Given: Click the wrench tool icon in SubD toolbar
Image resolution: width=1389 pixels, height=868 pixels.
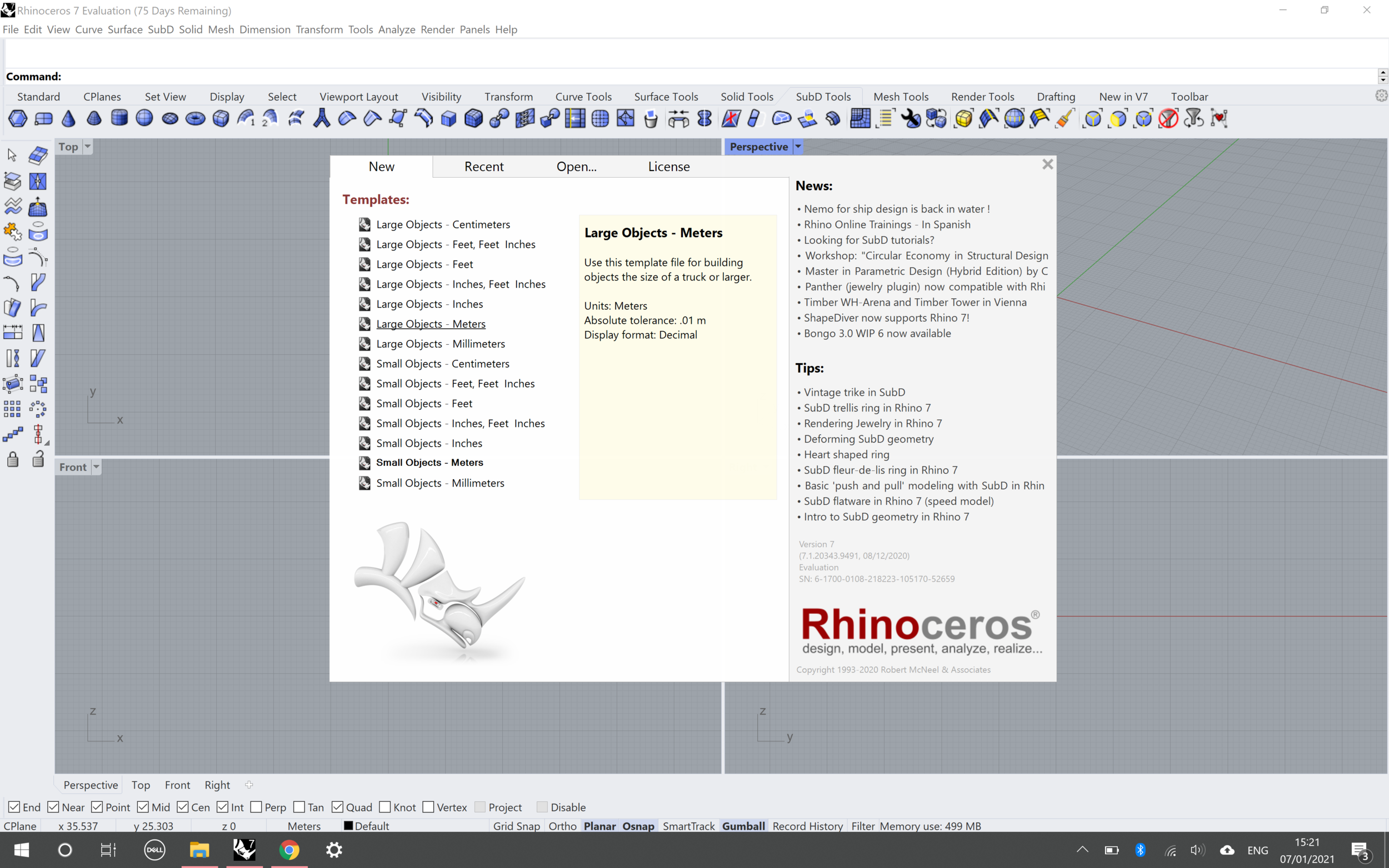Looking at the screenshot, I should (x=911, y=119).
